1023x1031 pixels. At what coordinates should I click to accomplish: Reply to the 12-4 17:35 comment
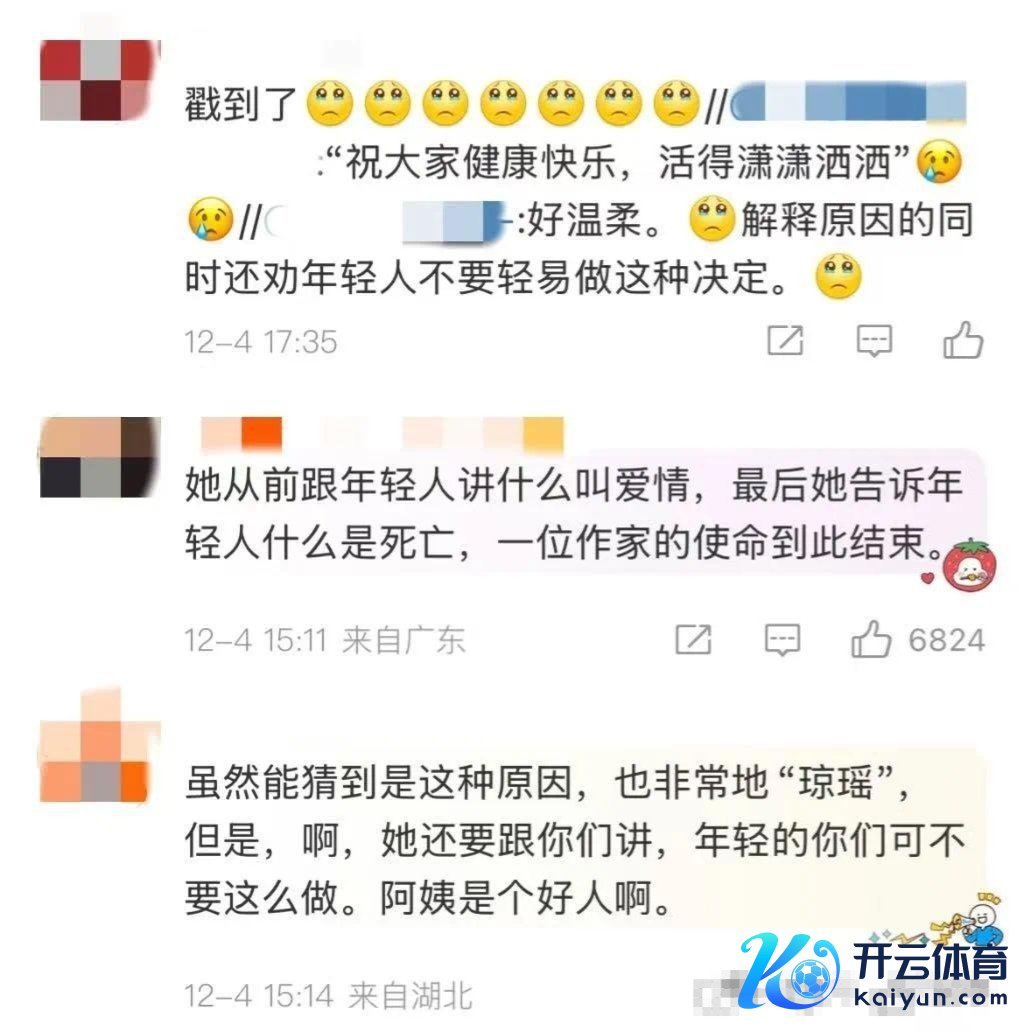click(x=874, y=341)
